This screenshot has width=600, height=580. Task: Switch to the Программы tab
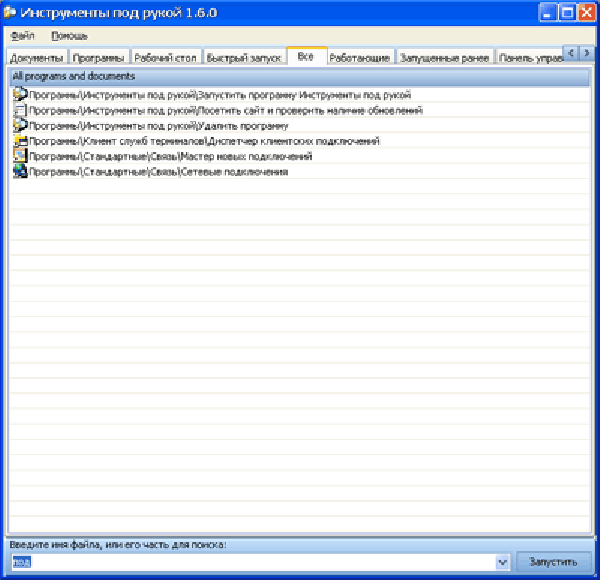click(x=98, y=58)
